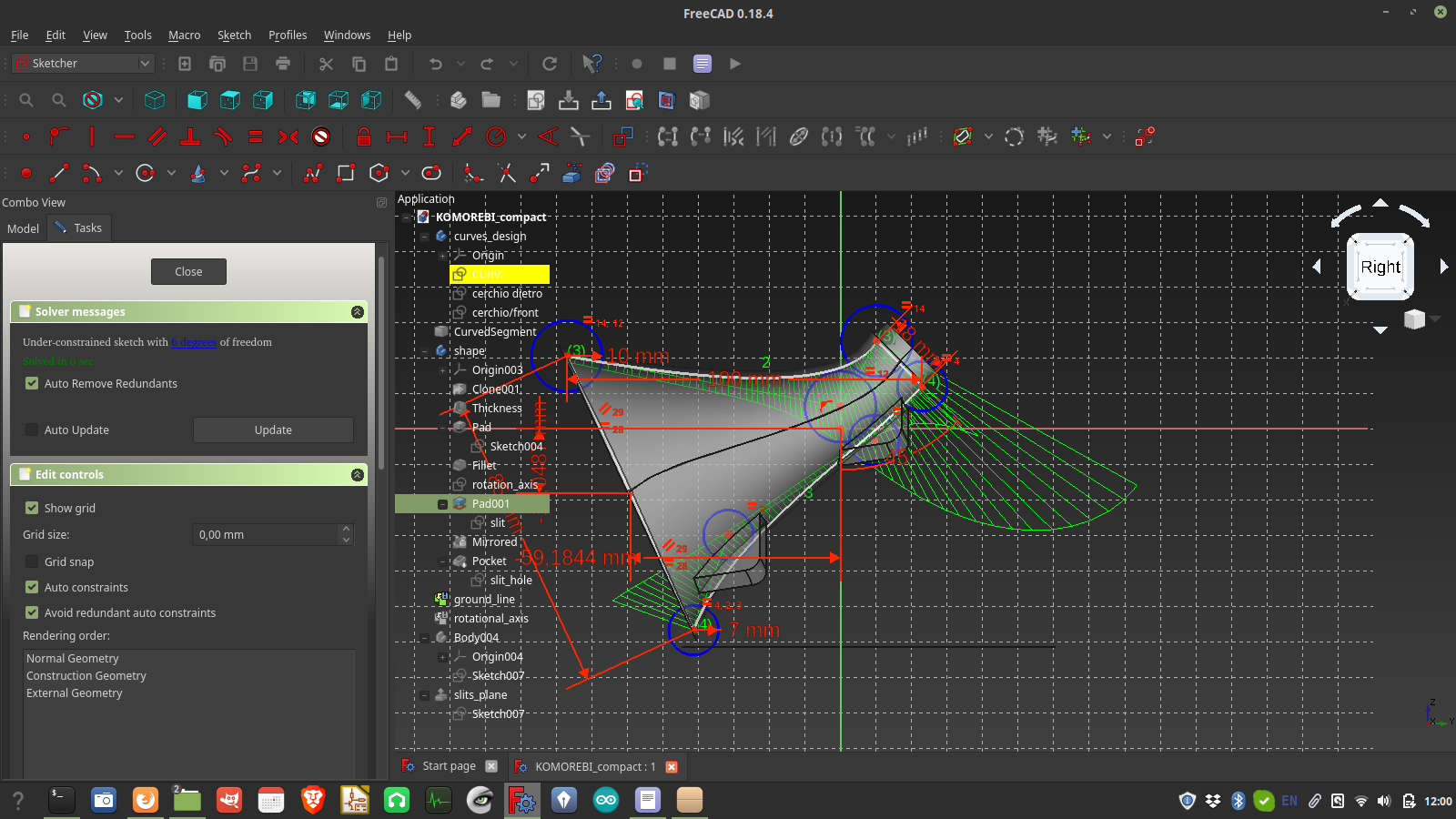Open the undo history dropdown

tap(460, 64)
